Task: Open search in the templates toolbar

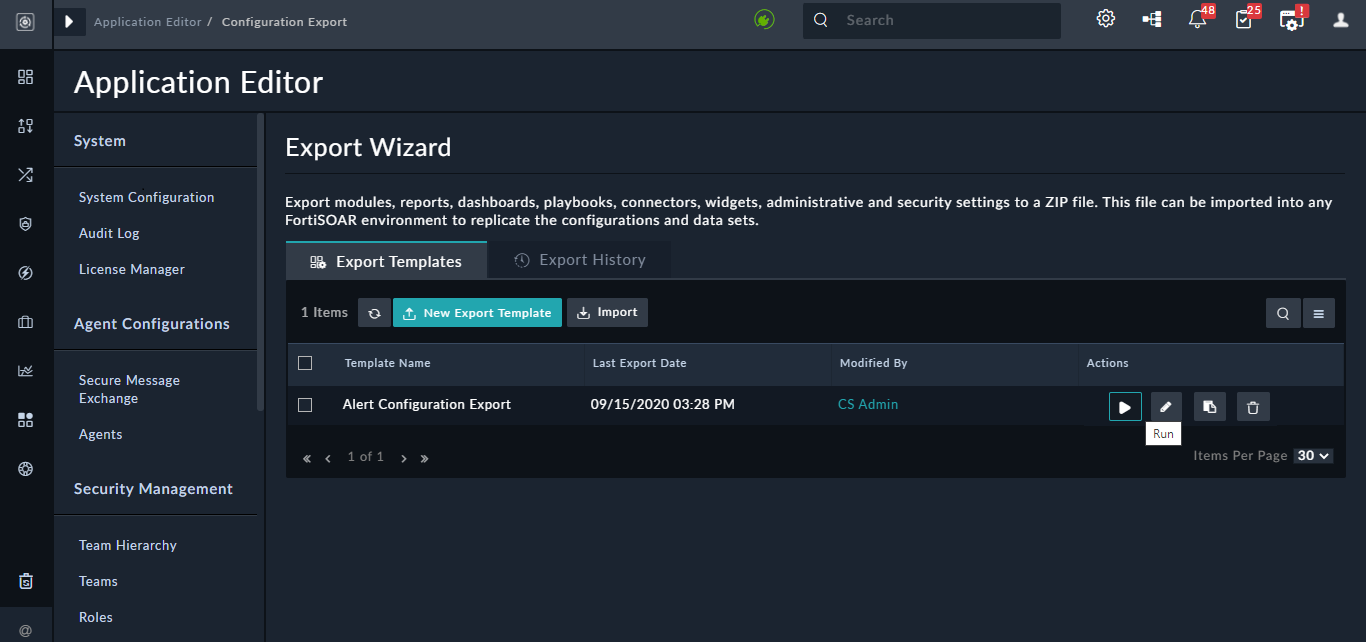Action: click(1283, 312)
